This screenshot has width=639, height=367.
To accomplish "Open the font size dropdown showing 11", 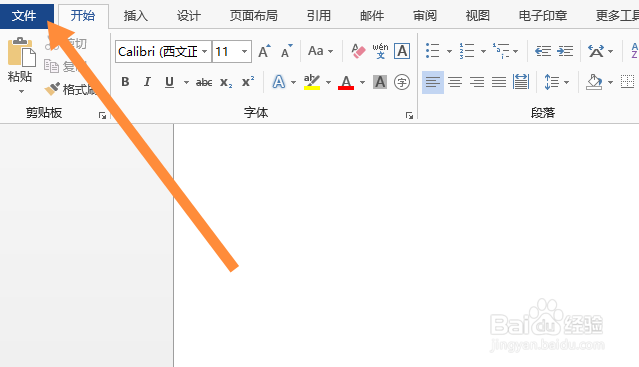I will [x=244, y=51].
